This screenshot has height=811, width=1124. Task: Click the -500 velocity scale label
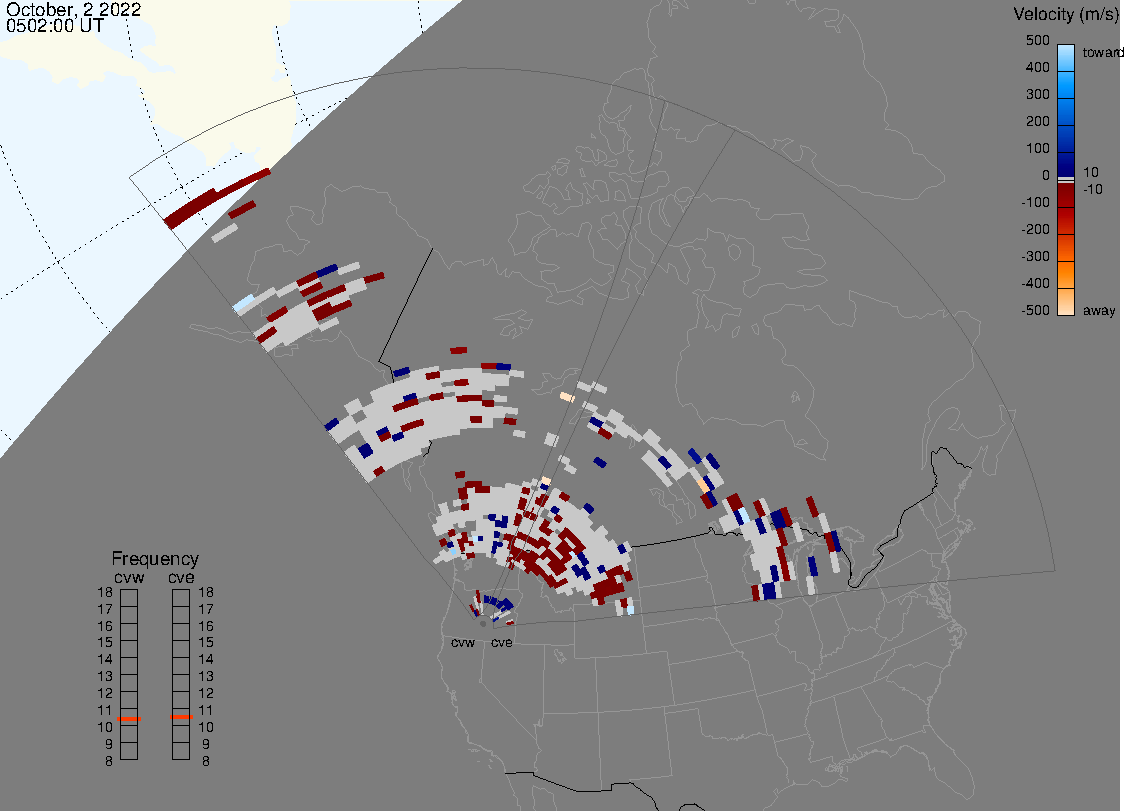(1036, 310)
